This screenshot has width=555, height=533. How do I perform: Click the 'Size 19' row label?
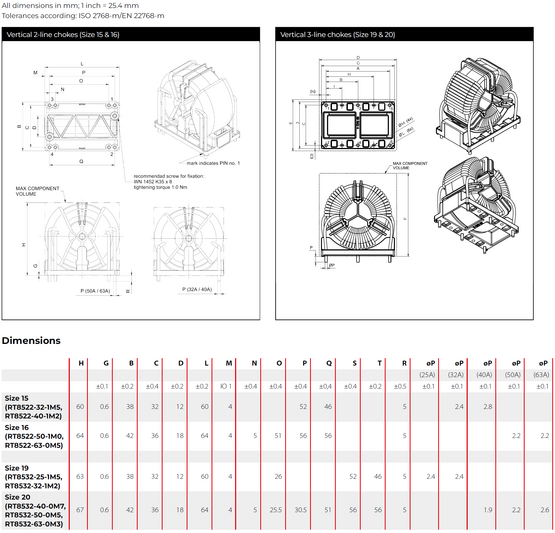16,468
